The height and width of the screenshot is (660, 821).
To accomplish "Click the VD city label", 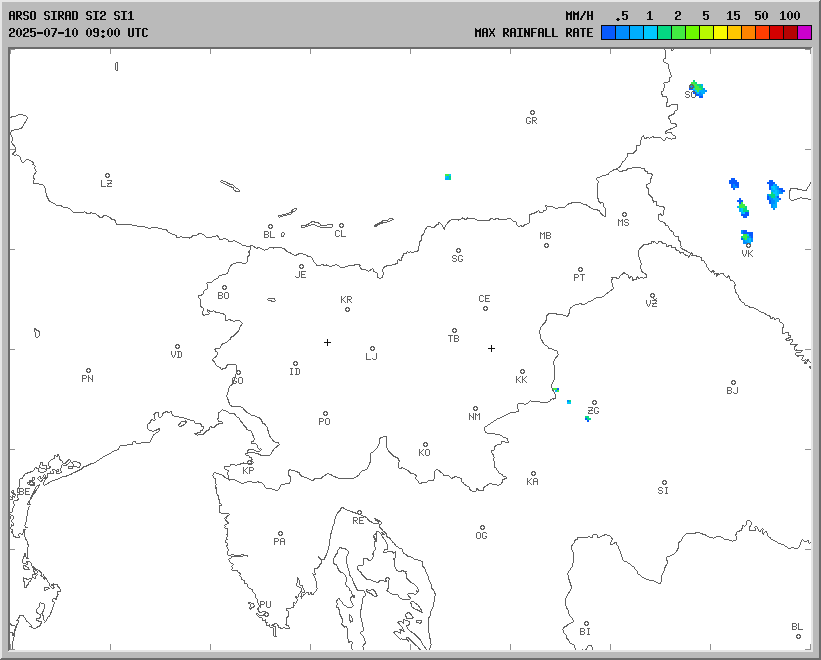I will pos(176,354).
